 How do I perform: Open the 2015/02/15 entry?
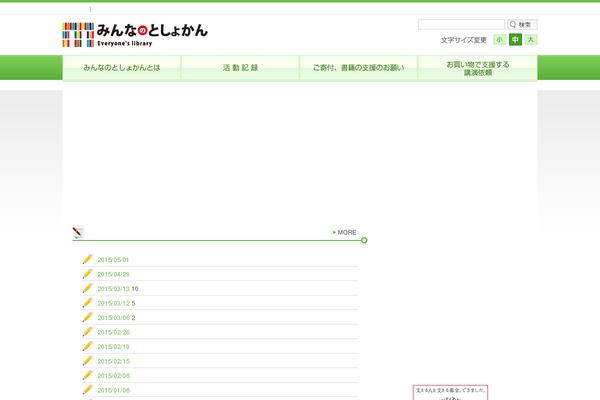[114, 362]
